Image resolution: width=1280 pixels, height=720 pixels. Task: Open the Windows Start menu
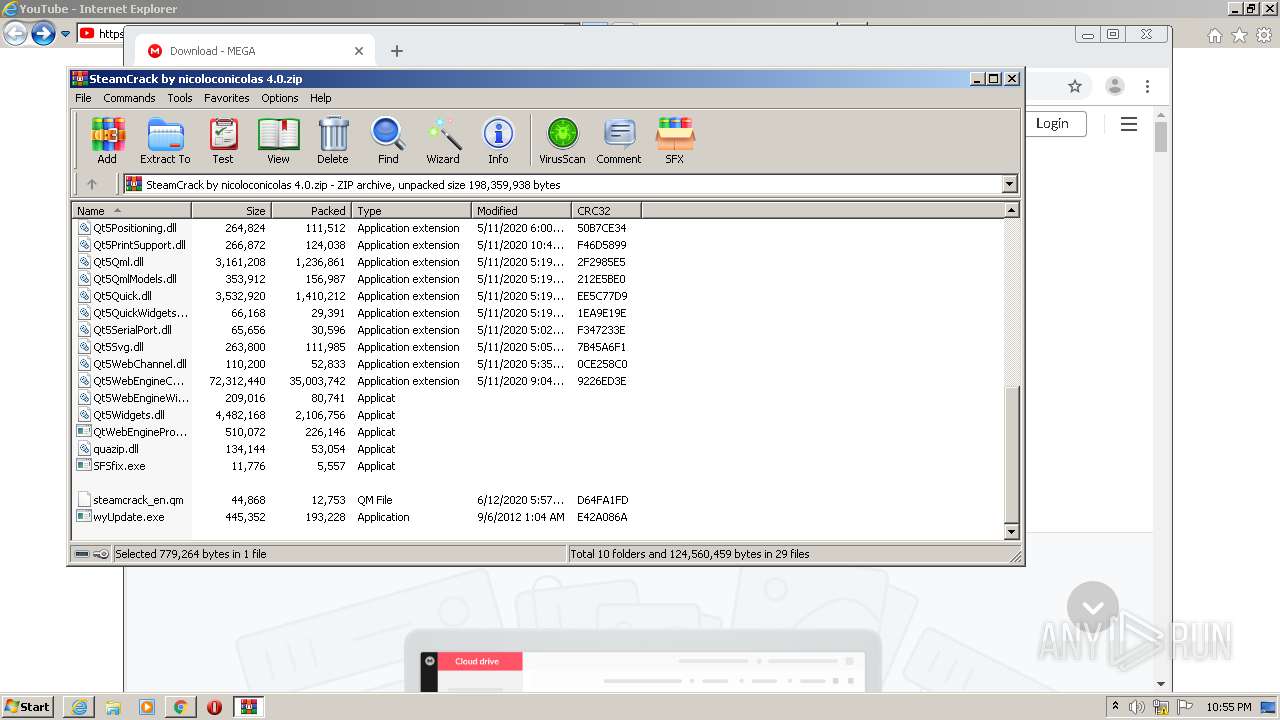tap(27, 706)
